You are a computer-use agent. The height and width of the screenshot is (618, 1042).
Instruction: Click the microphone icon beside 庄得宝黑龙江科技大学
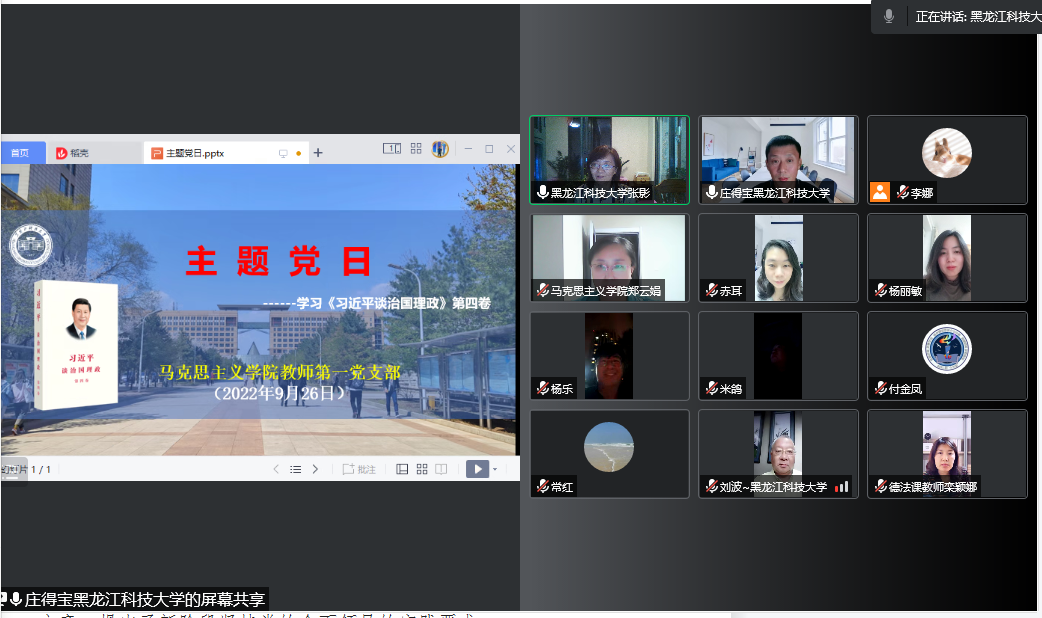pyautogui.click(x=712, y=192)
